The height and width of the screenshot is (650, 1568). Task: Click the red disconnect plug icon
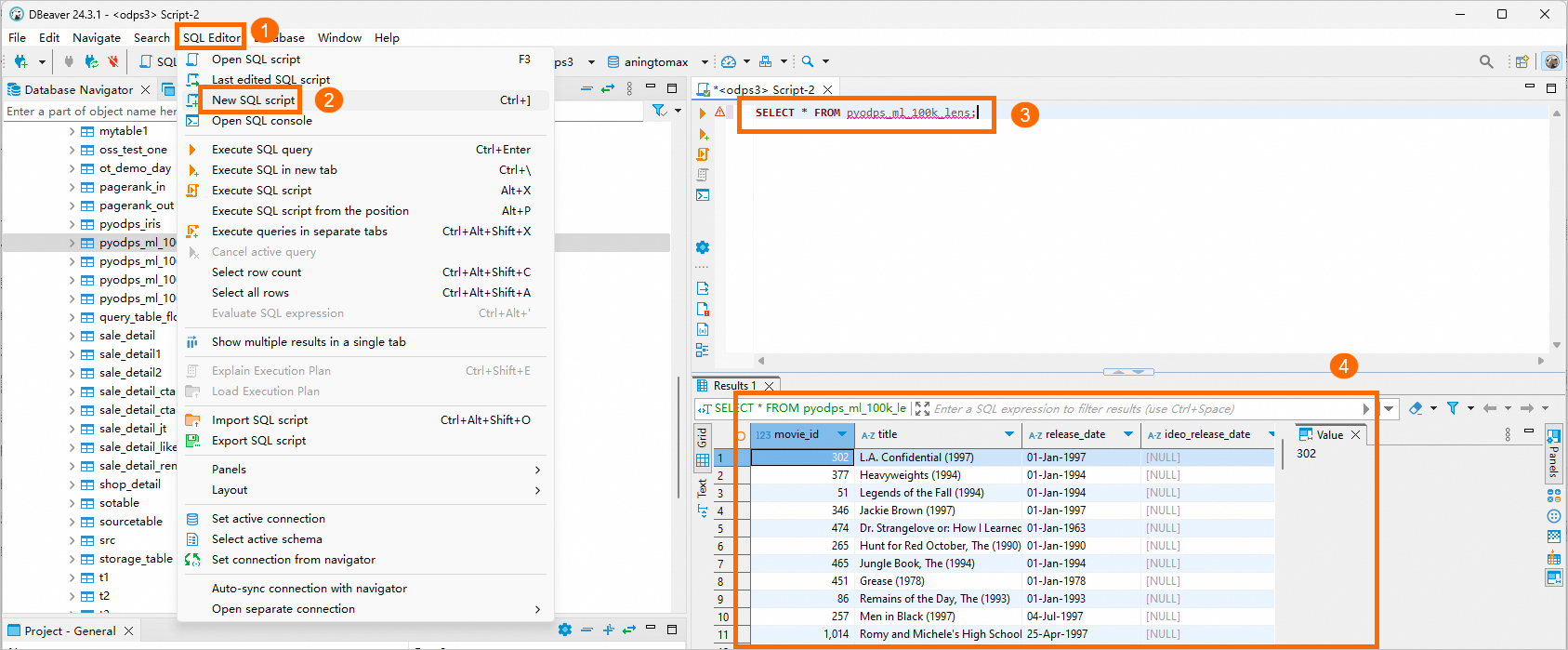pos(112,61)
